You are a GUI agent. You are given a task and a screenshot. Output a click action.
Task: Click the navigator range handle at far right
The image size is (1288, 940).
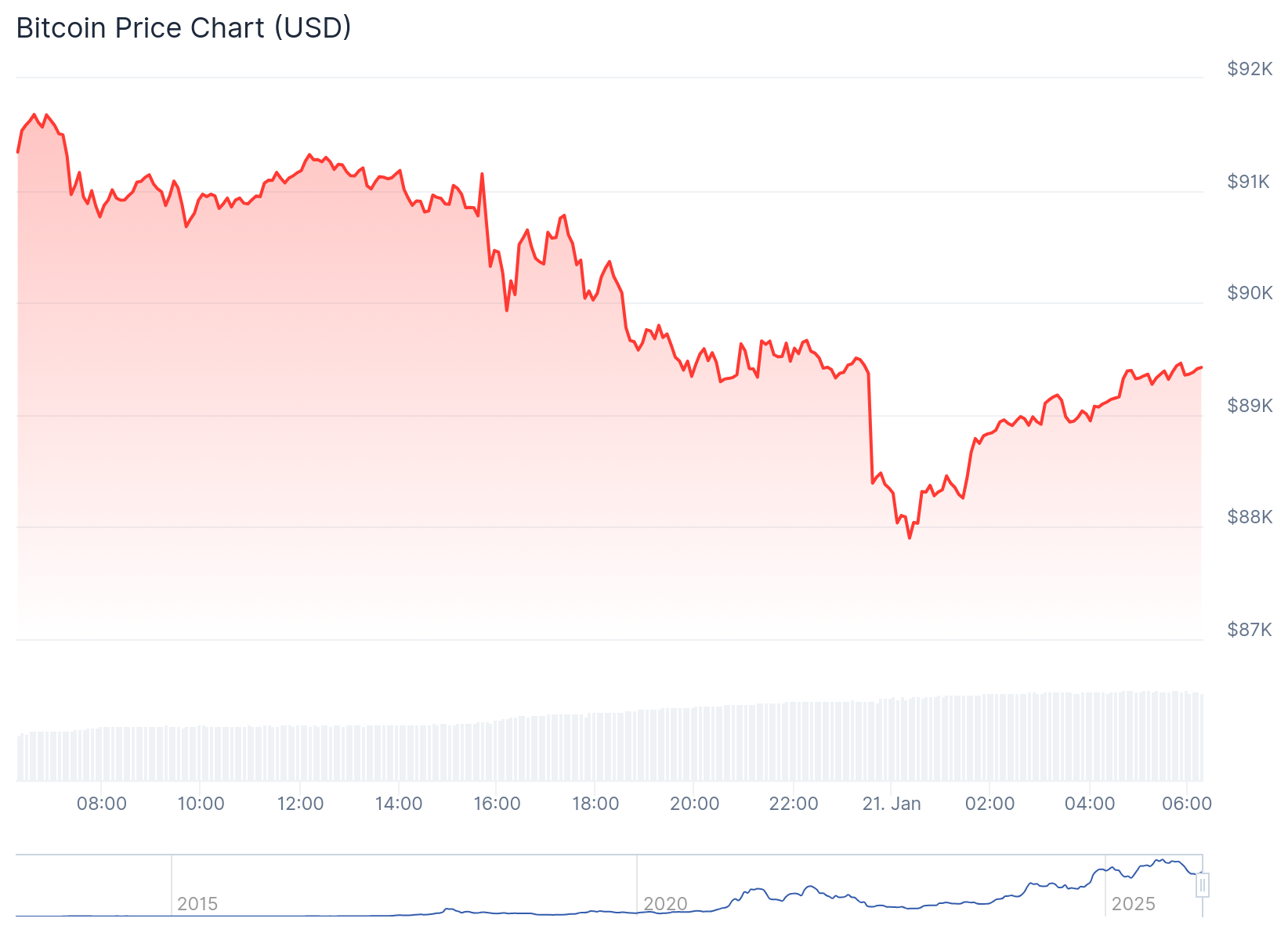click(1203, 885)
